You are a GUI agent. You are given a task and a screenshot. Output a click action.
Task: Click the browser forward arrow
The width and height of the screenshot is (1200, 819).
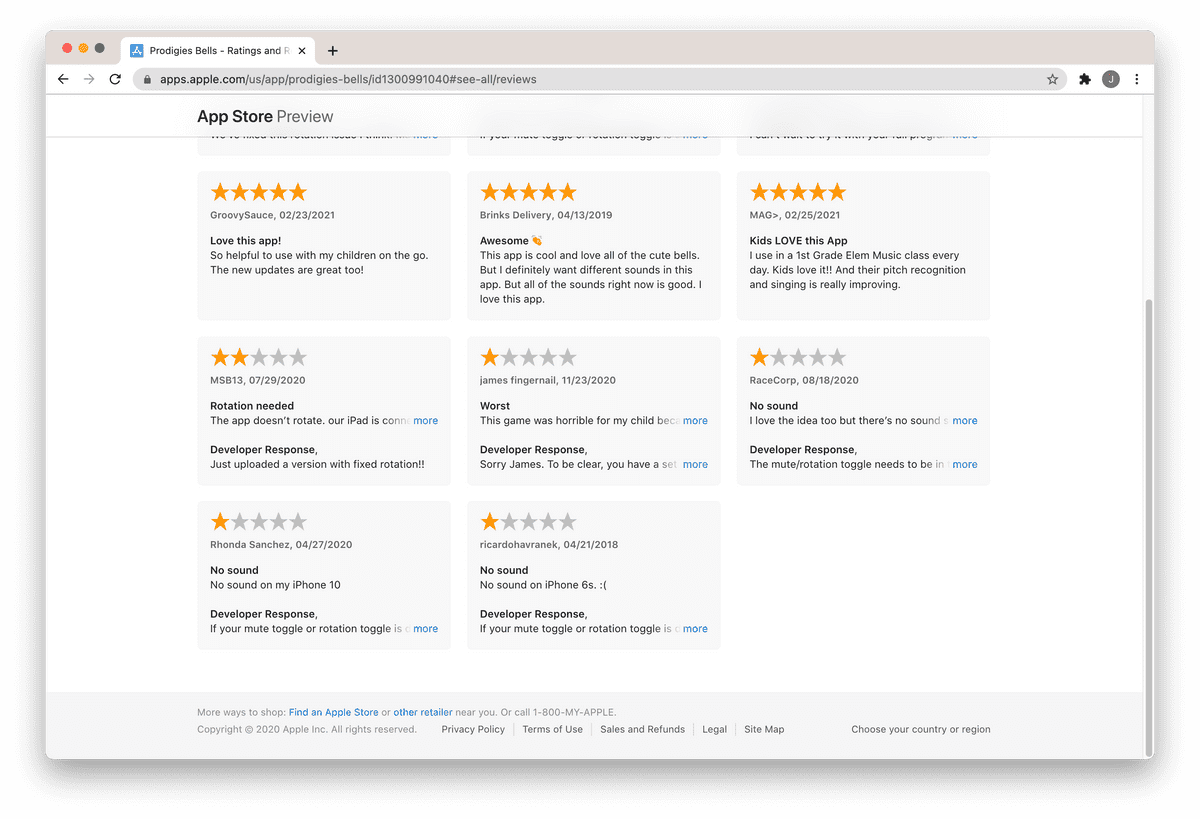click(x=89, y=79)
